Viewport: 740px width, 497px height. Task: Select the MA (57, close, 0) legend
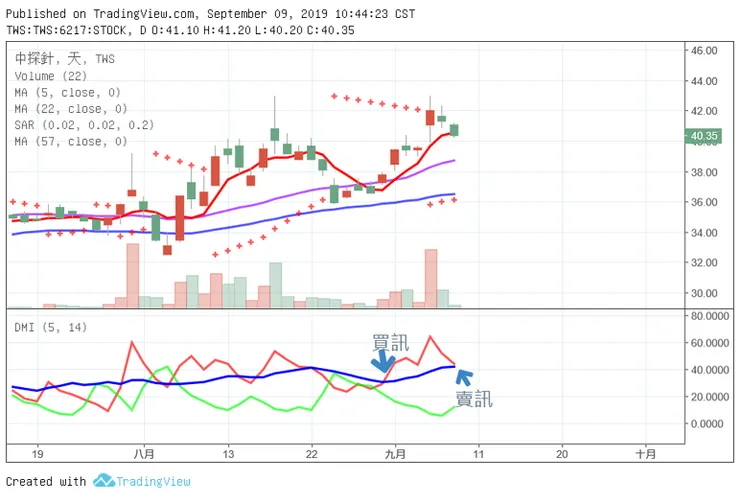[x=71, y=142]
